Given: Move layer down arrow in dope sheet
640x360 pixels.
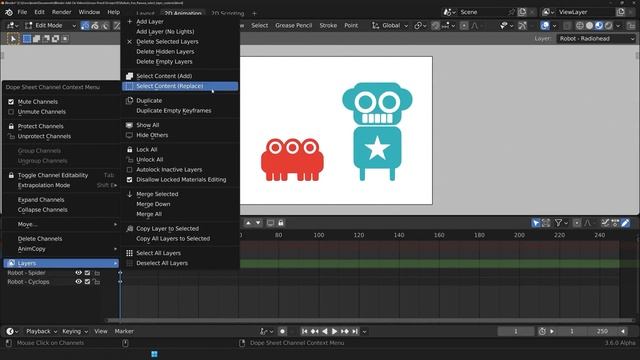Looking at the screenshot, I should click(x=258, y=223).
